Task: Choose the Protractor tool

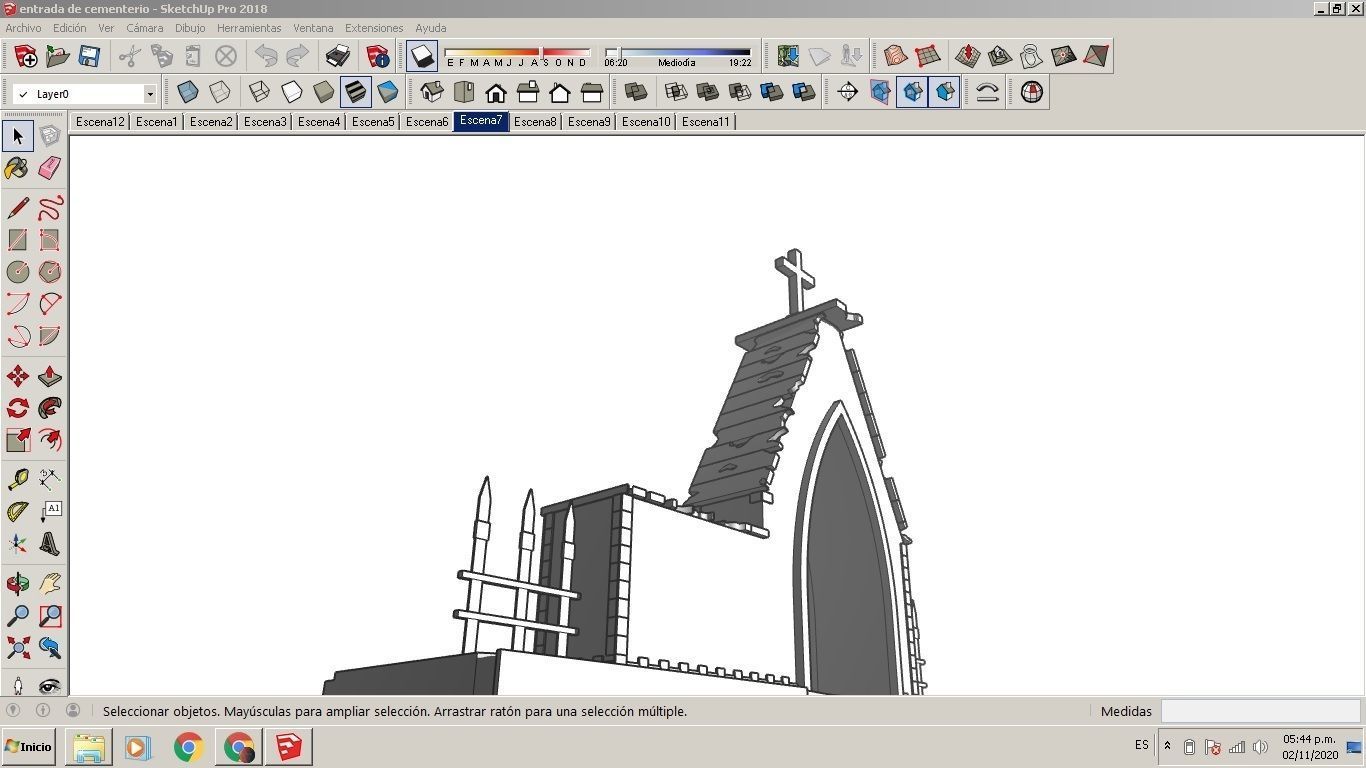Action: 18,512
